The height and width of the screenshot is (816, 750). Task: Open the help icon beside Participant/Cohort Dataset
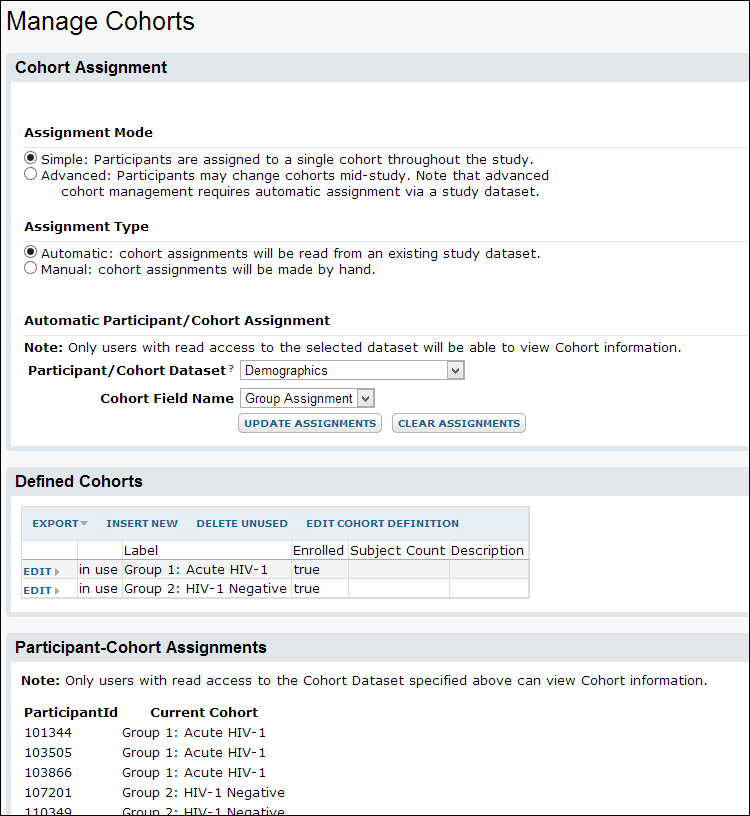231,368
